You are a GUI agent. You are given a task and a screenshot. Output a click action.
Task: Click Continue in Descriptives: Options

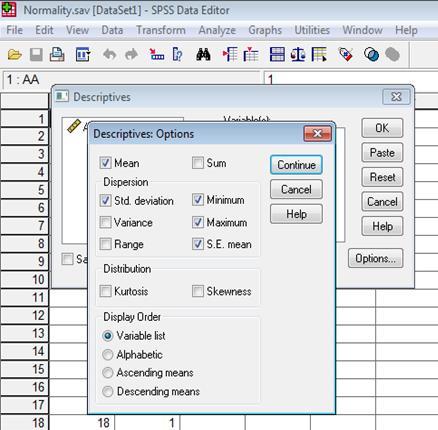[296, 165]
